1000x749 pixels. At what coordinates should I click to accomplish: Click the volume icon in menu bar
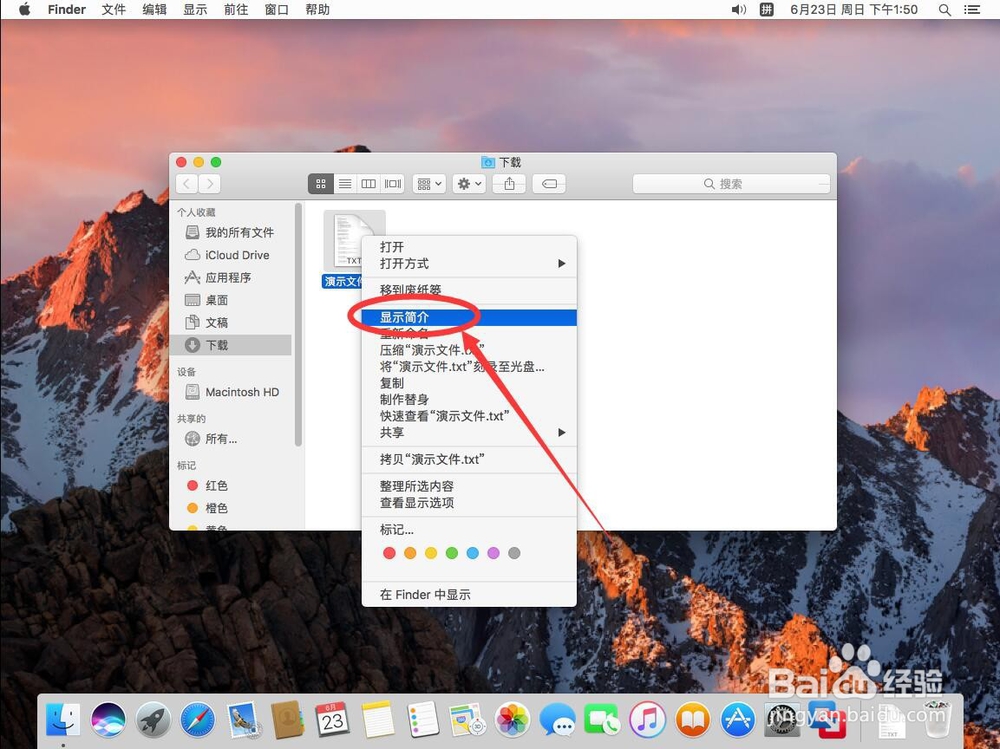click(739, 10)
